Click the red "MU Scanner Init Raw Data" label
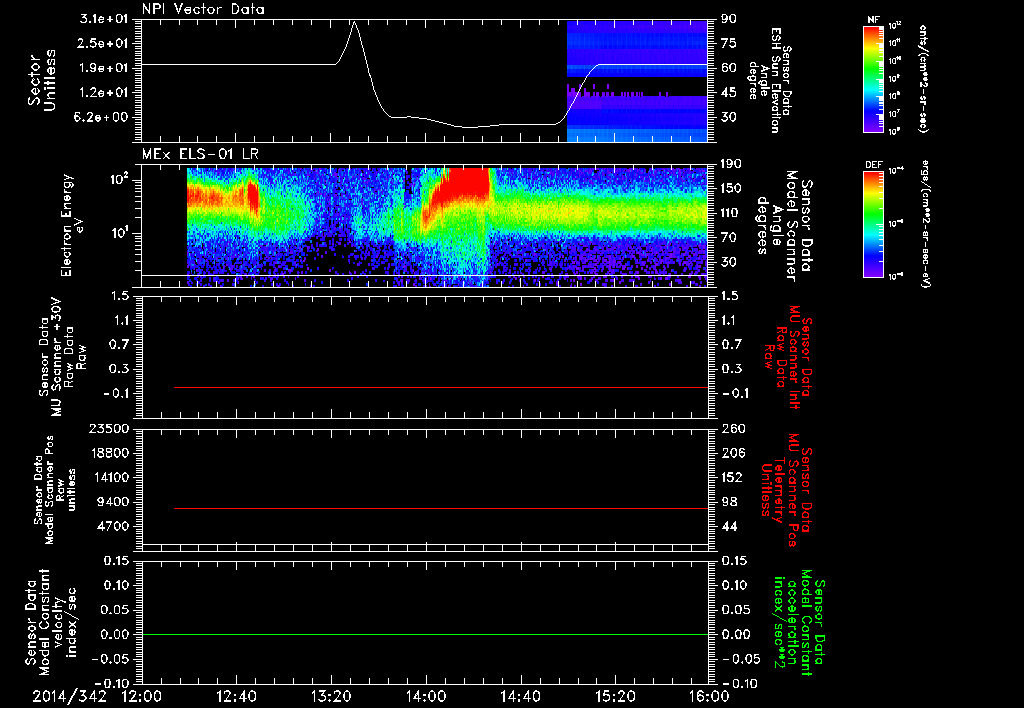 pos(788,358)
